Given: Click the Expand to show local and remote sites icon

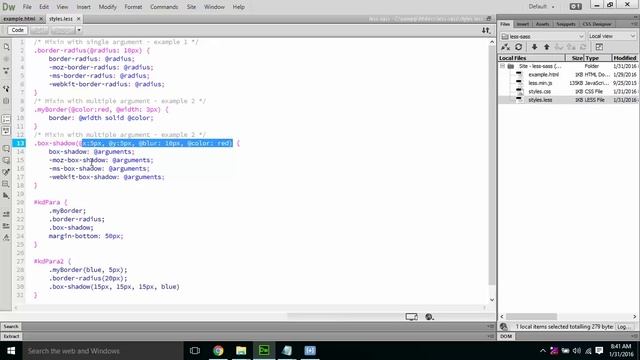Looking at the screenshot, I should click(x=599, y=47).
